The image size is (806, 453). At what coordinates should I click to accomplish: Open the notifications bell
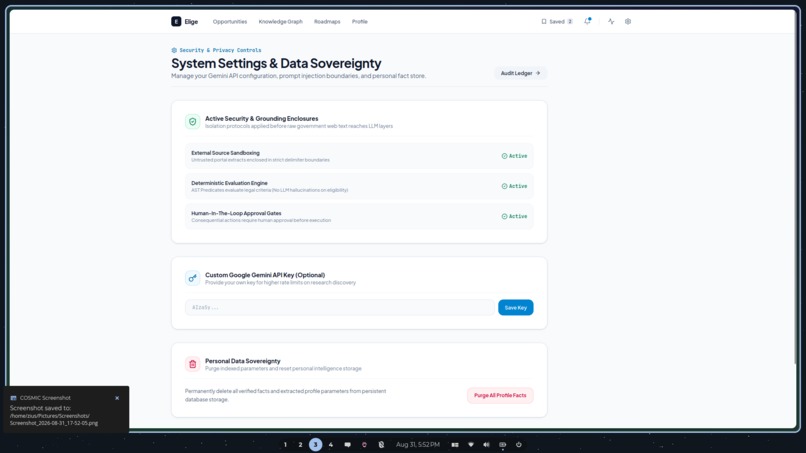tap(588, 22)
